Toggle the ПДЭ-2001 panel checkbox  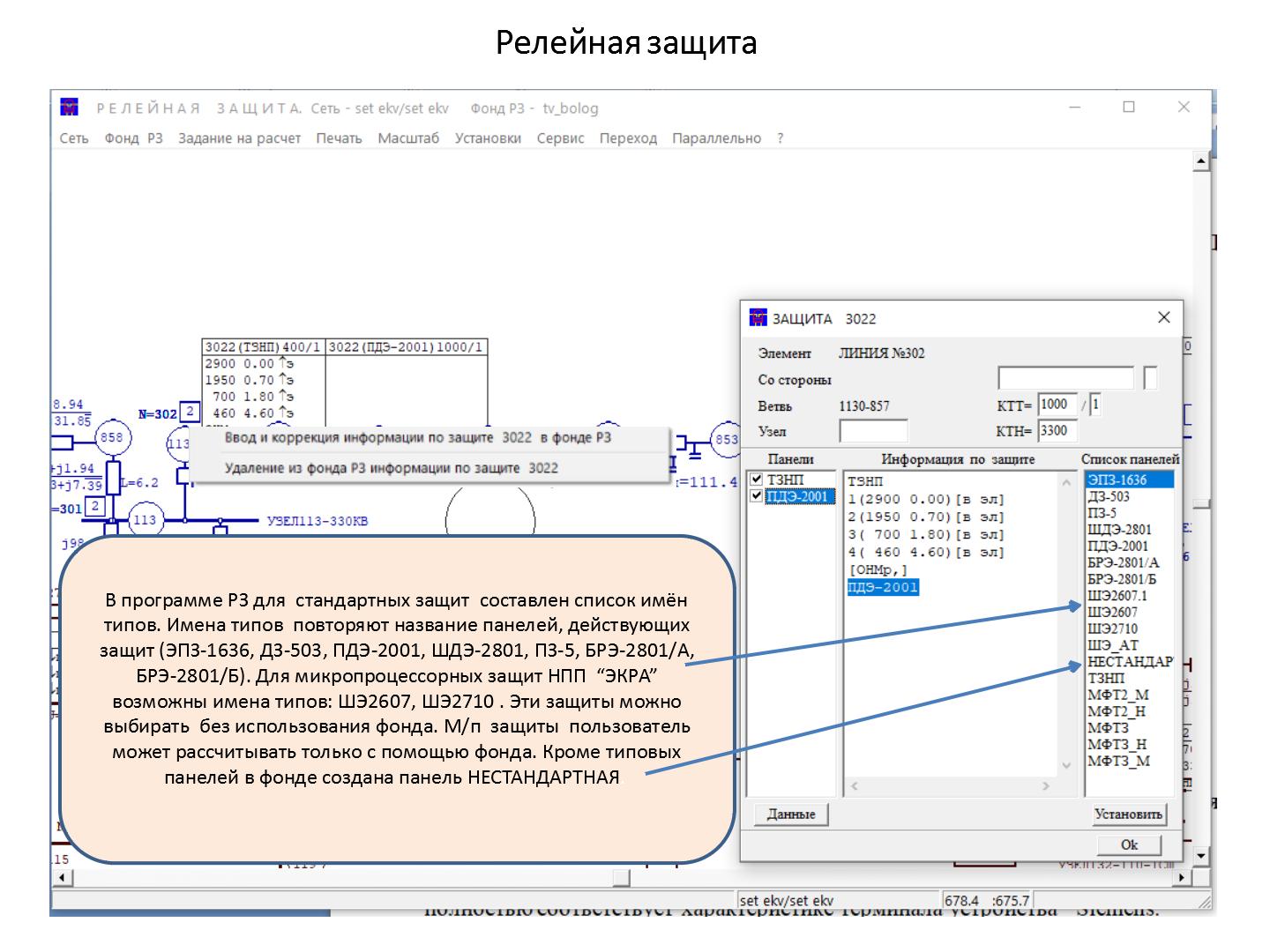point(756,496)
